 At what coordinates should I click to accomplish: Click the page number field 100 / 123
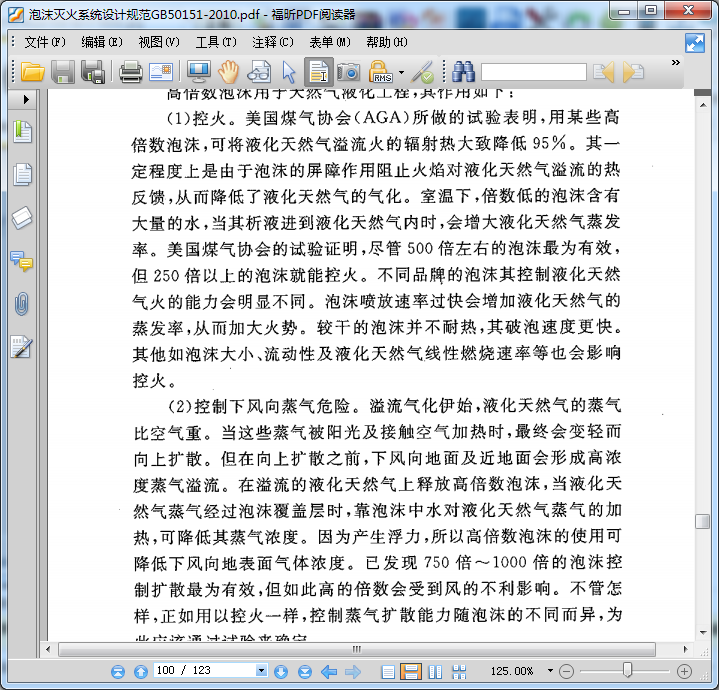click(x=205, y=671)
